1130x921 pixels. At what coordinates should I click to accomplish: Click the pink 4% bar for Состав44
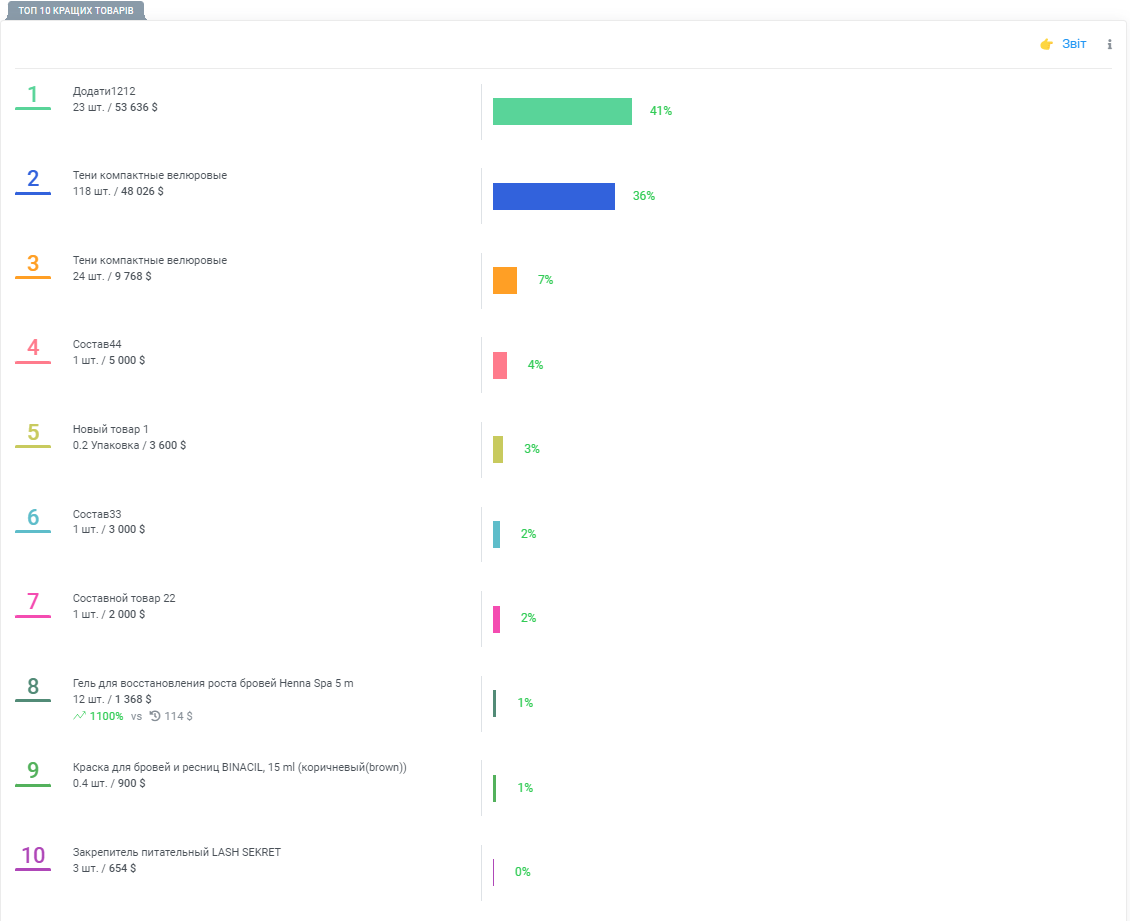[x=499, y=365]
